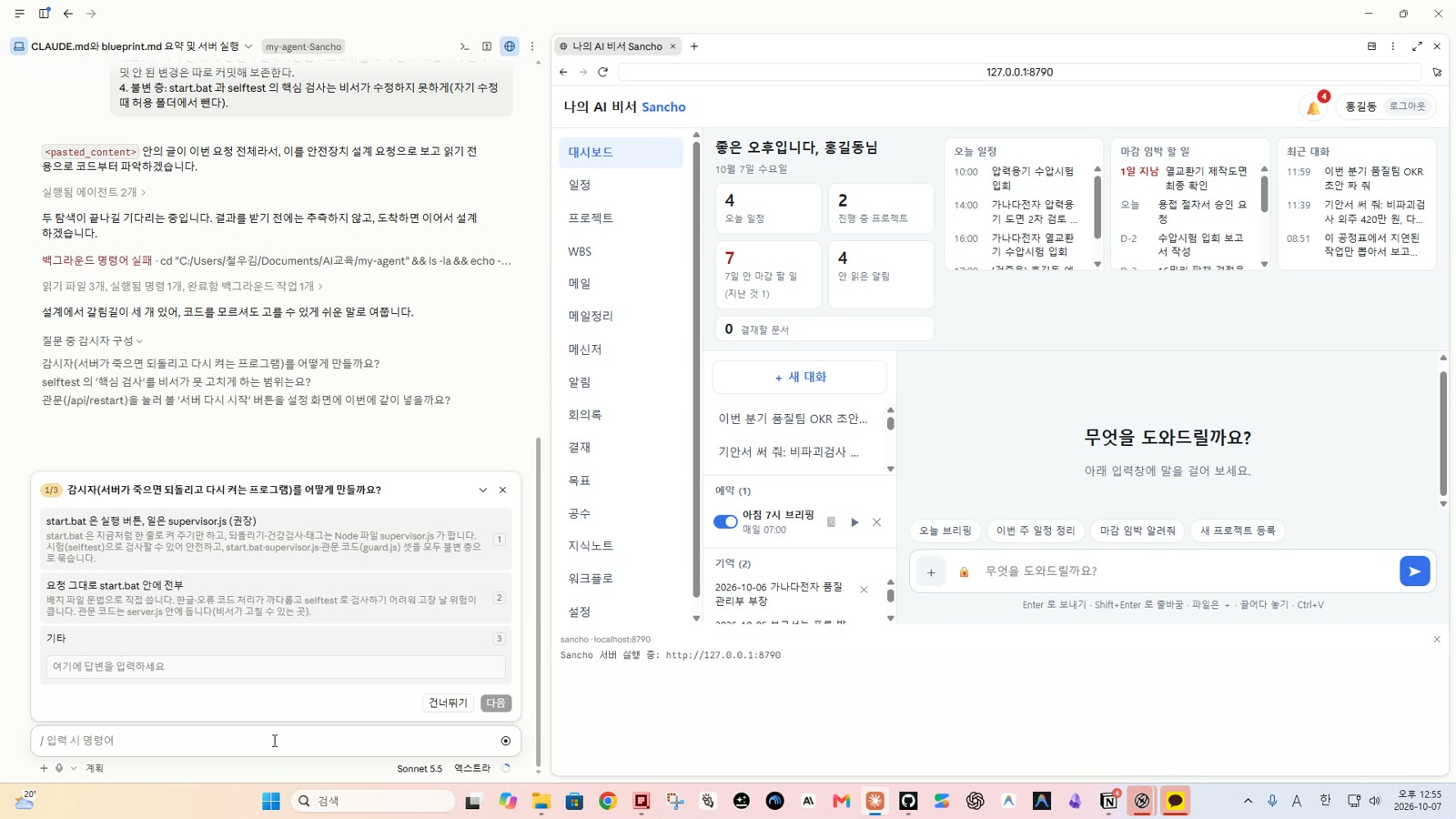Start a new chat with + 새 대화
This screenshot has height=819, width=1456.
800,378
